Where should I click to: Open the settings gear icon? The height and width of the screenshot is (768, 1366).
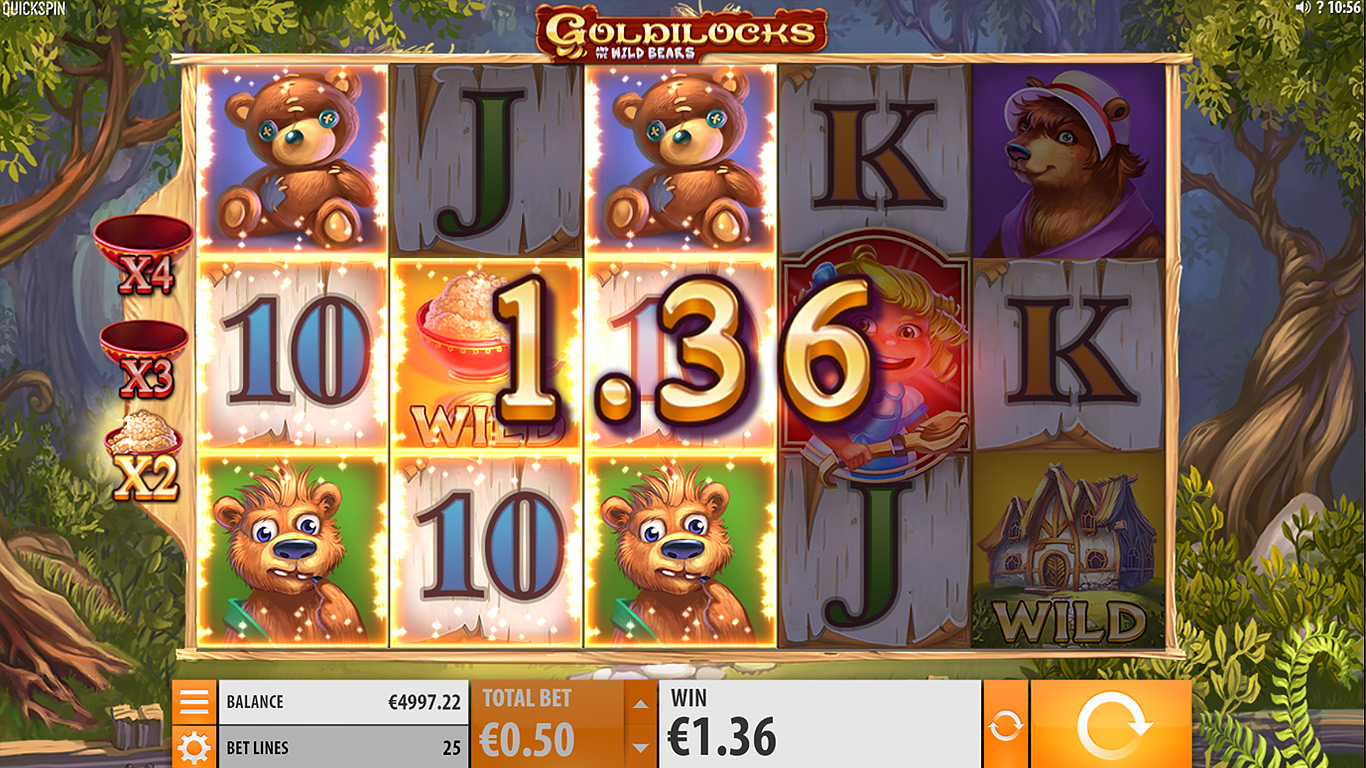pos(194,747)
